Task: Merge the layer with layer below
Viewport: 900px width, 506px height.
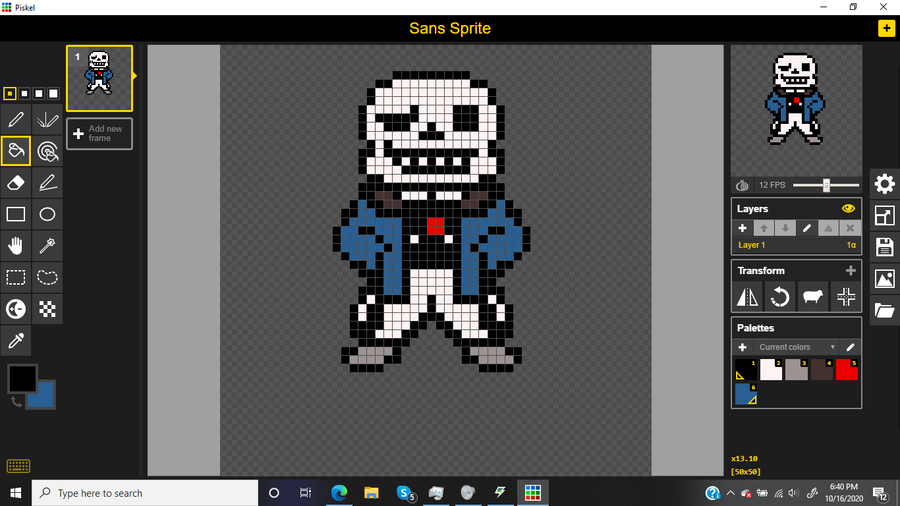Action: 828,228
